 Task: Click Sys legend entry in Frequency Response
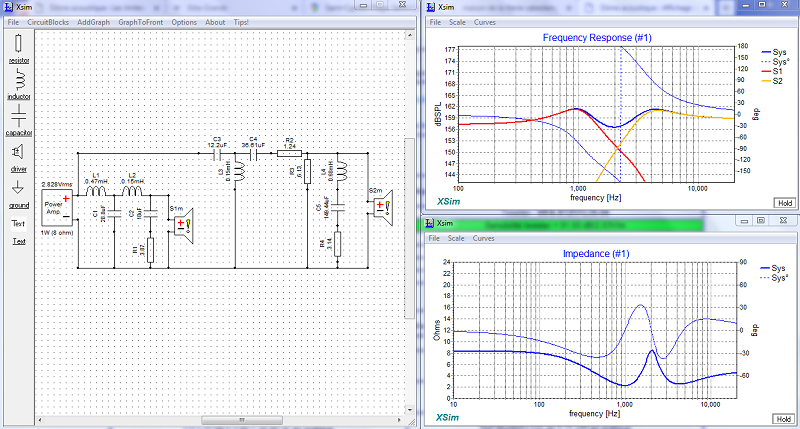(774, 52)
